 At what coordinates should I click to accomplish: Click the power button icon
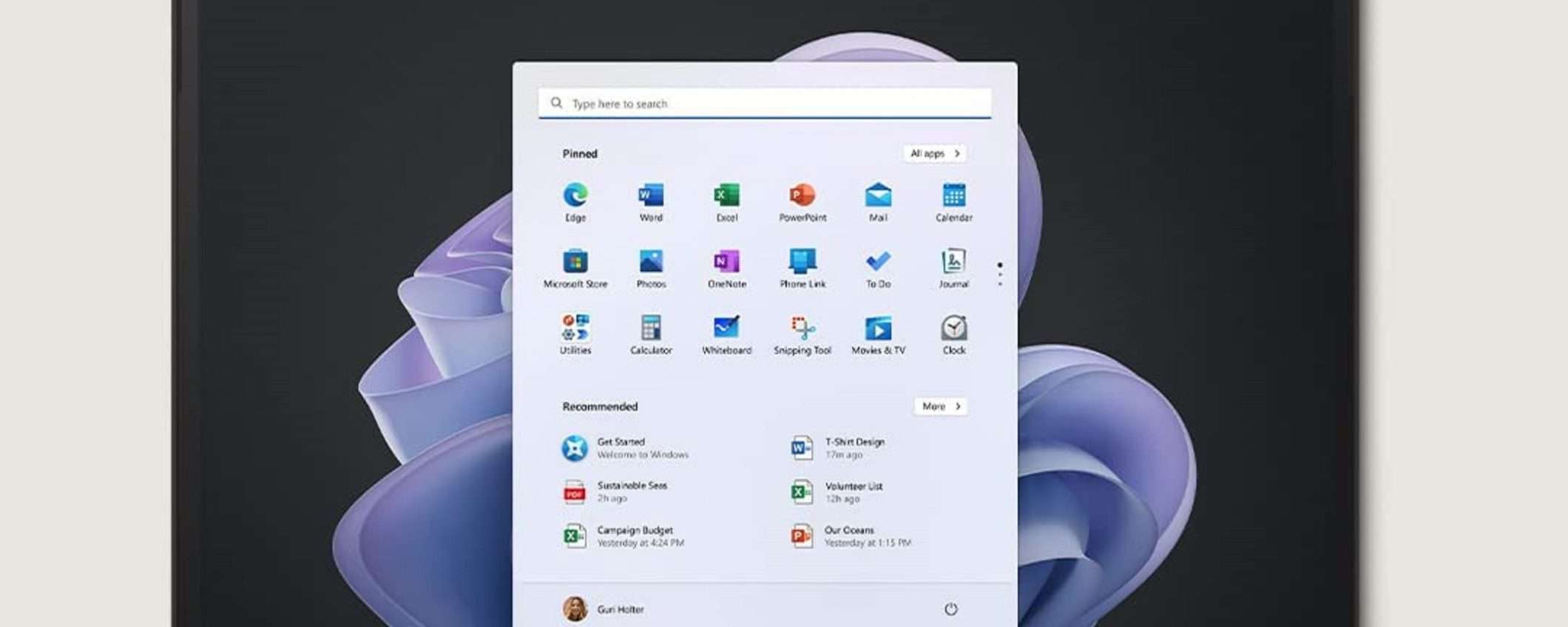(951, 609)
